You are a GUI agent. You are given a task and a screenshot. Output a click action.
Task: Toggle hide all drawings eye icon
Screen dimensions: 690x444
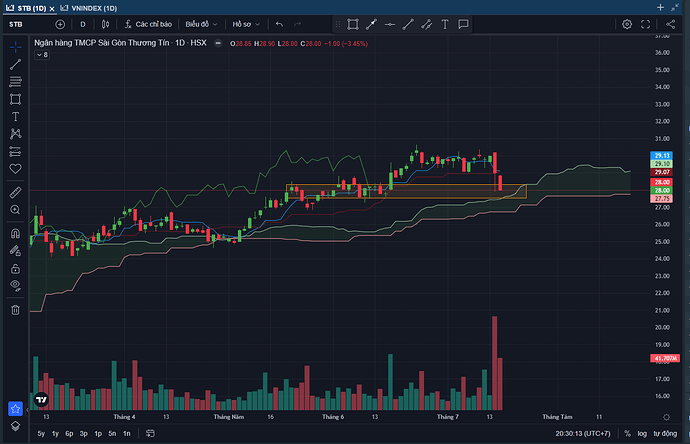(15, 286)
